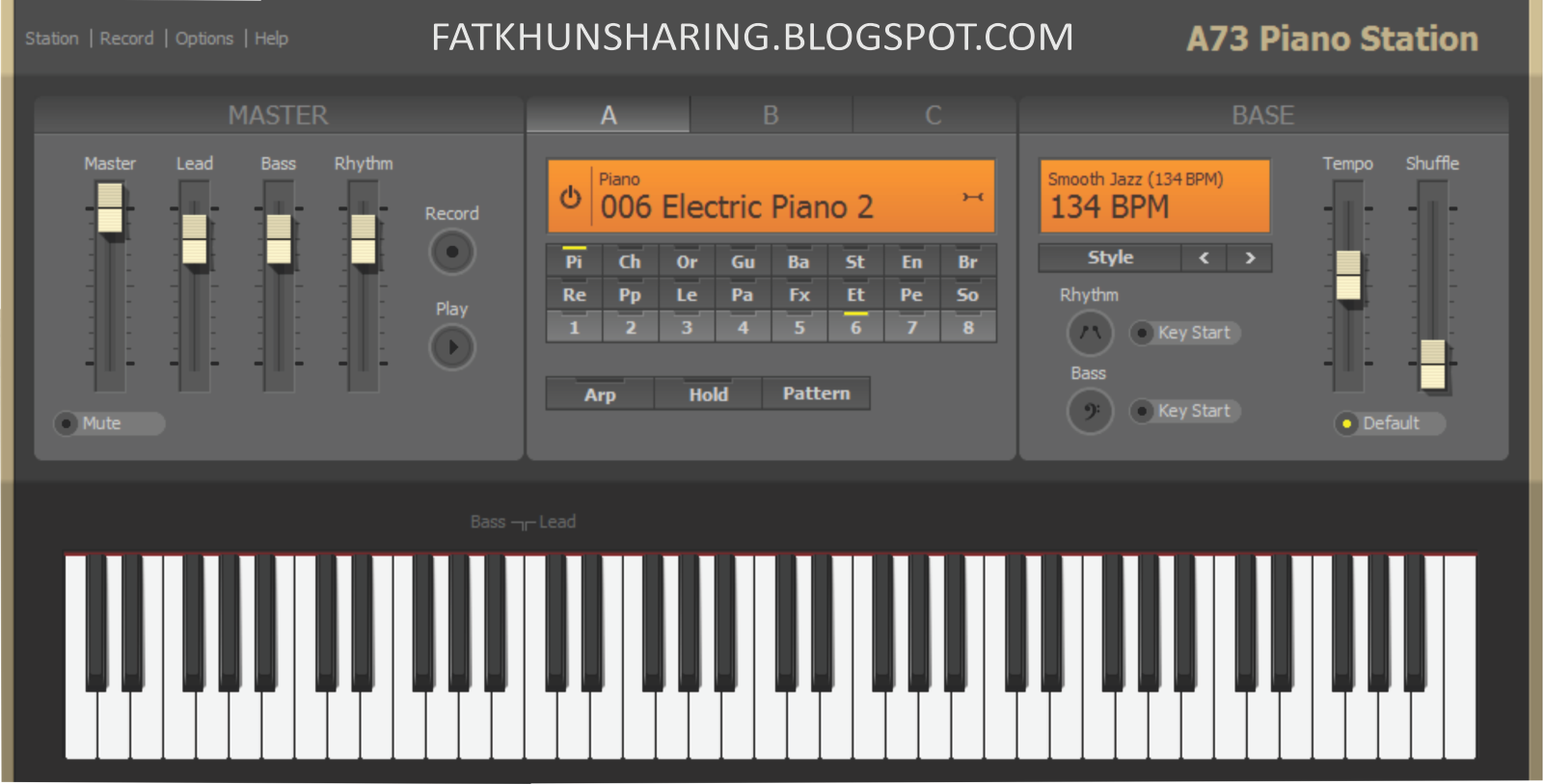Select the St instrument category

[855, 261]
